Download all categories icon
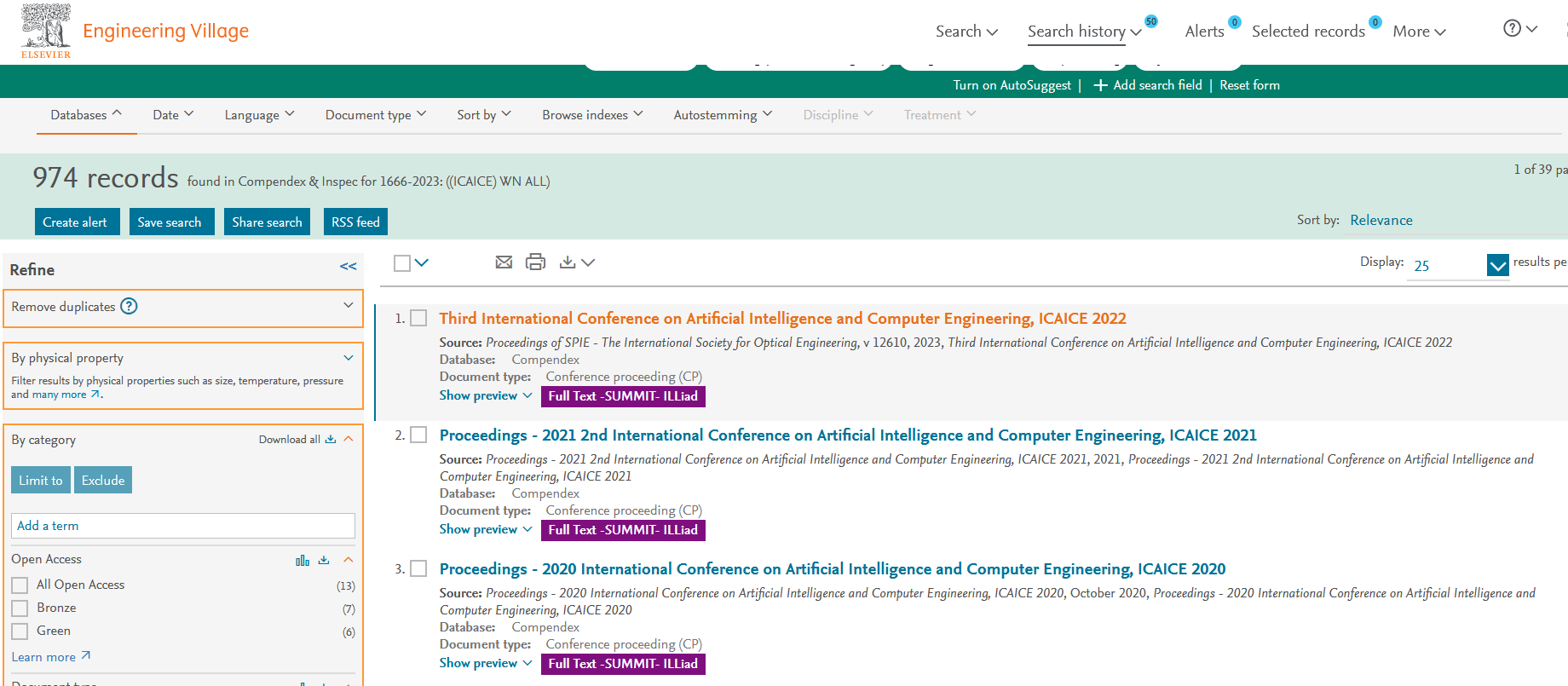The image size is (1568, 686). tap(331, 440)
